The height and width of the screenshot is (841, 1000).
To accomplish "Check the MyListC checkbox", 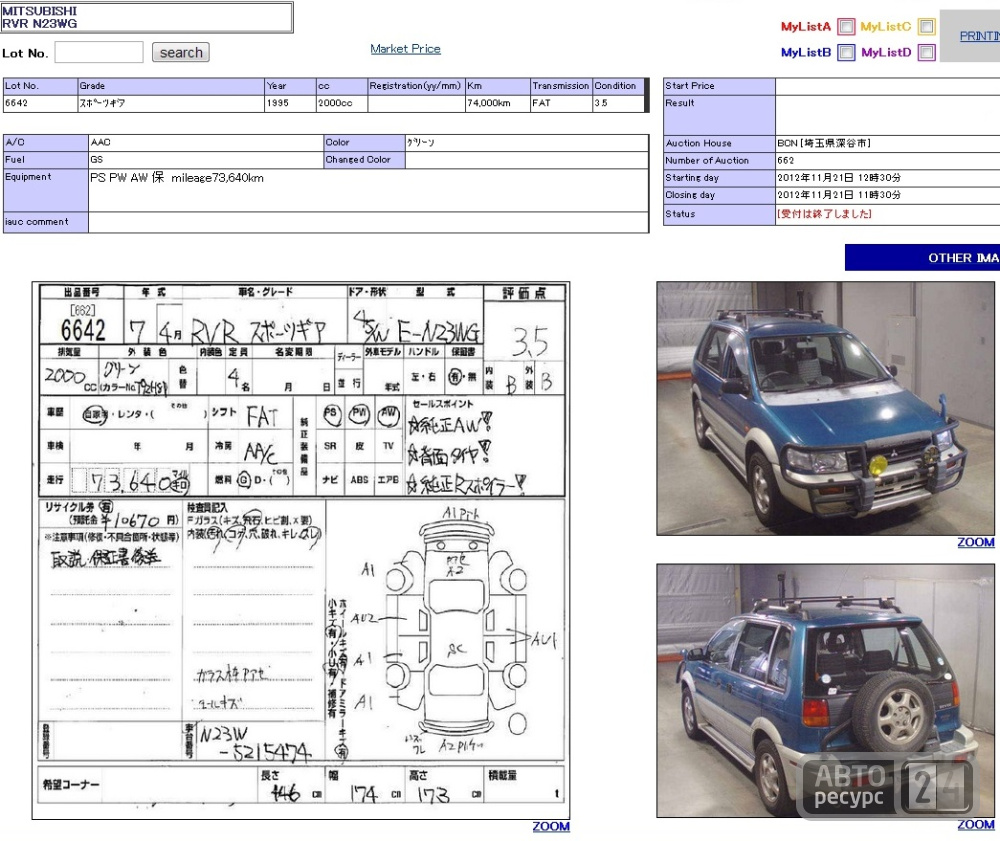I will [927, 26].
